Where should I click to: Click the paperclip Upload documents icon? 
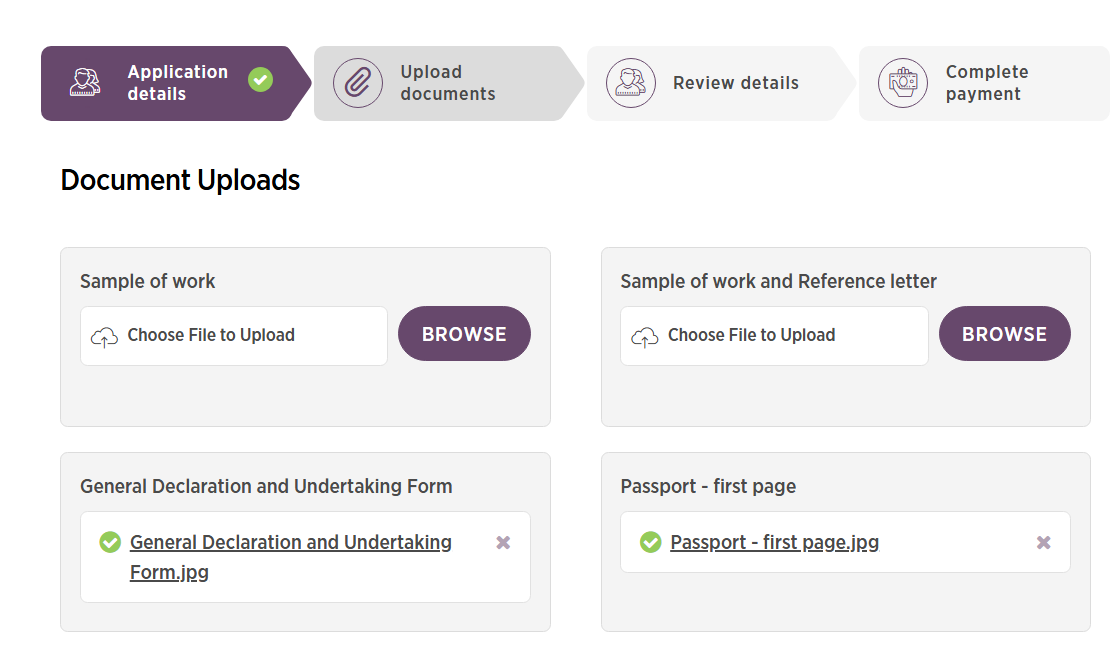[x=358, y=83]
